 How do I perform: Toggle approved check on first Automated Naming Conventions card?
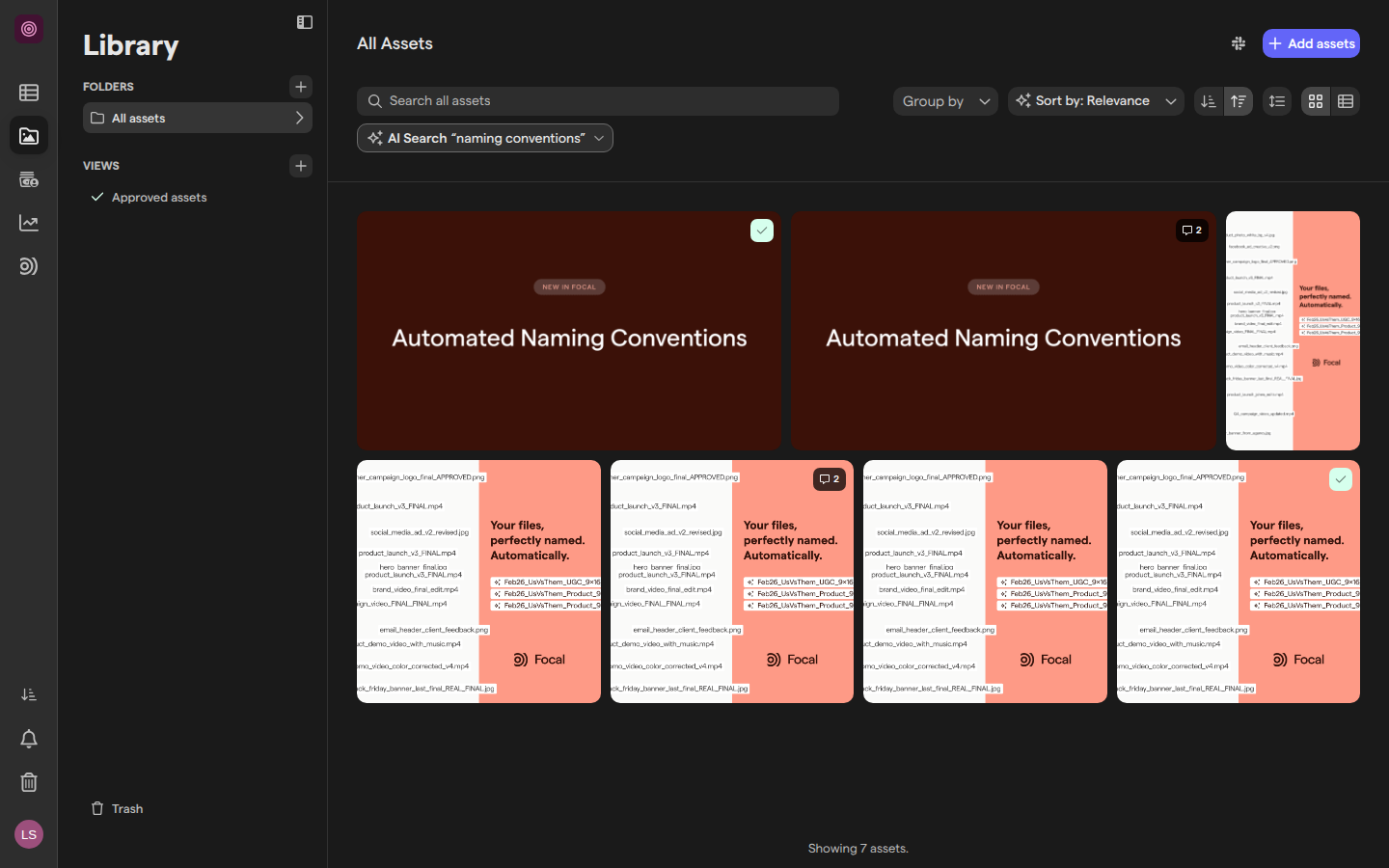(x=762, y=231)
